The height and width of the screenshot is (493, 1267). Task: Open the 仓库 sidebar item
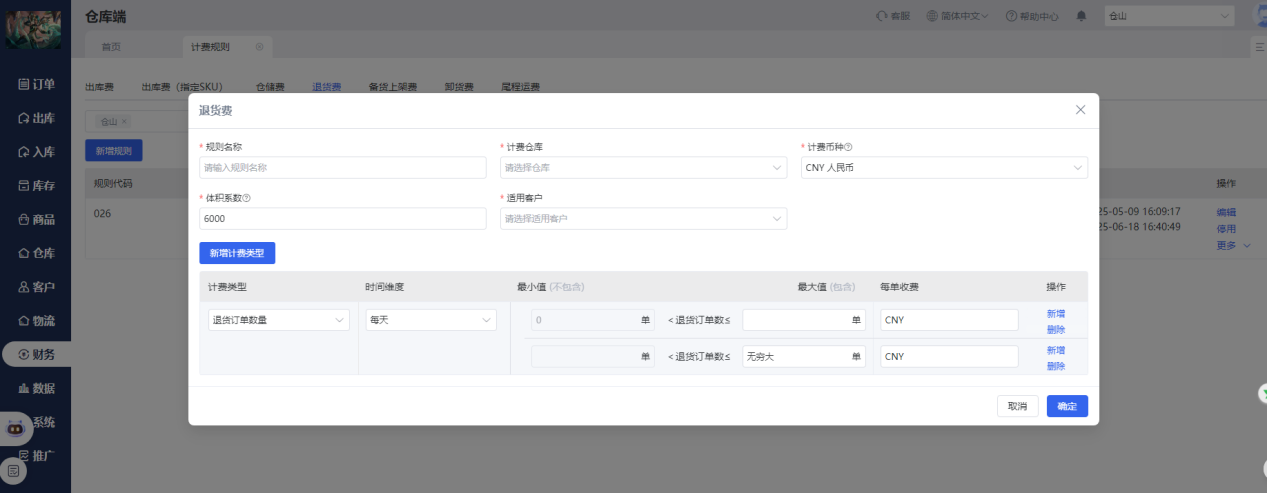(36, 253)
